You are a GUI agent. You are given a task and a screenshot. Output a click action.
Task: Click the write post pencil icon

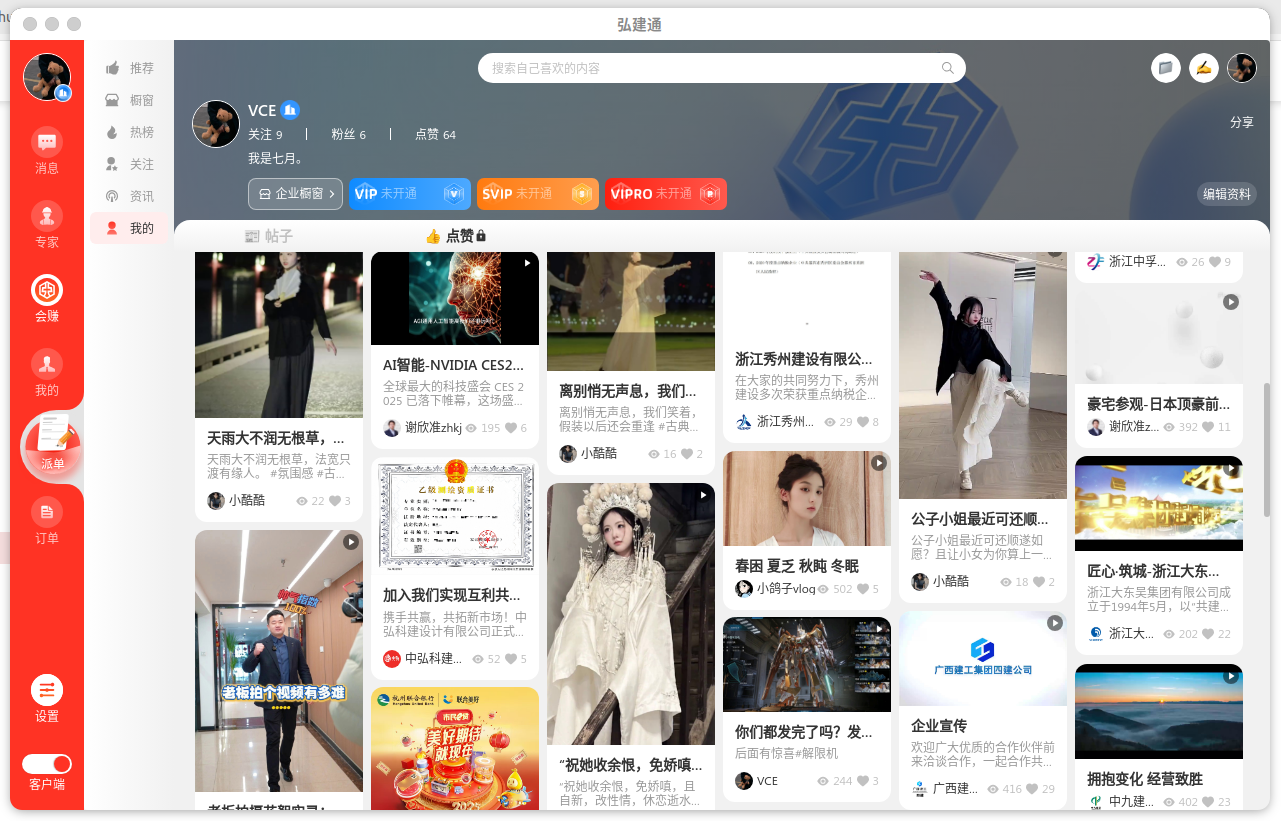1203,68
